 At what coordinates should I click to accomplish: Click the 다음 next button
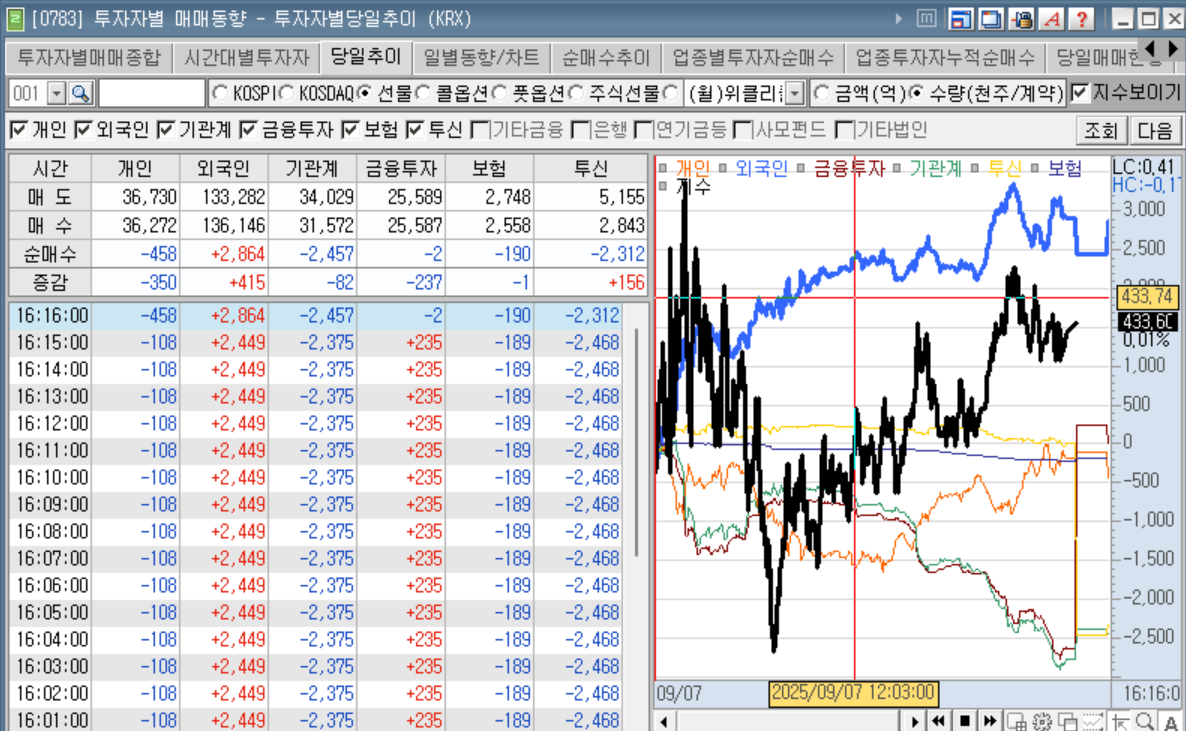(1155, 130)
